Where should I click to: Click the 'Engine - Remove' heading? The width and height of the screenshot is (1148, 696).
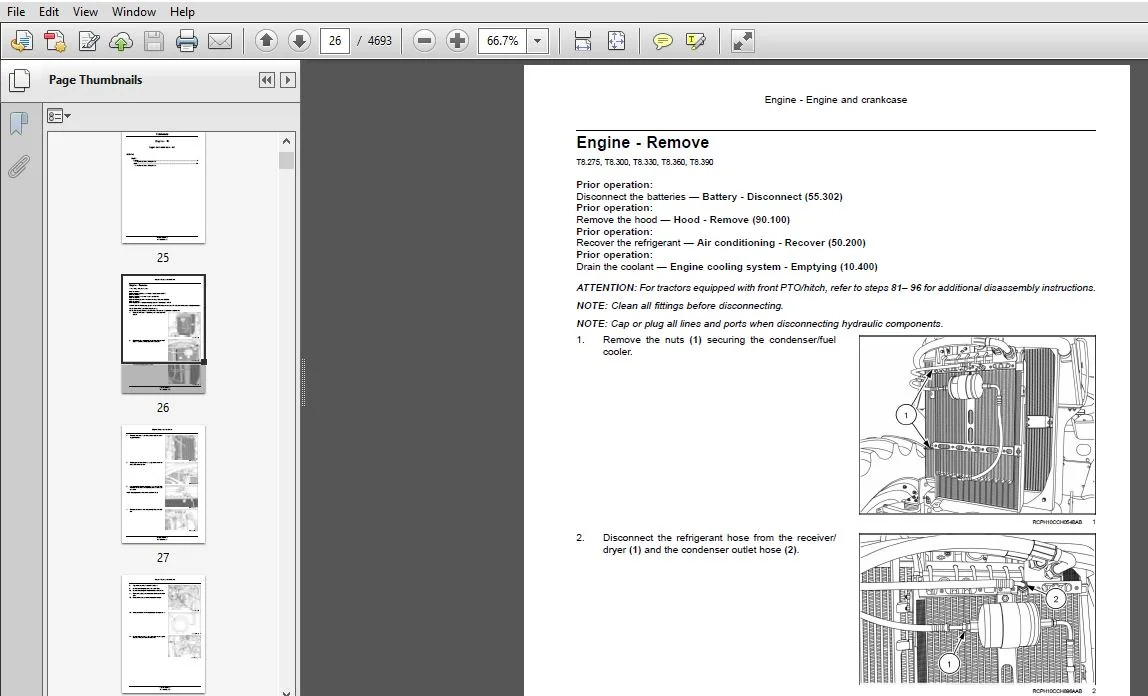[x=642, y=143]
